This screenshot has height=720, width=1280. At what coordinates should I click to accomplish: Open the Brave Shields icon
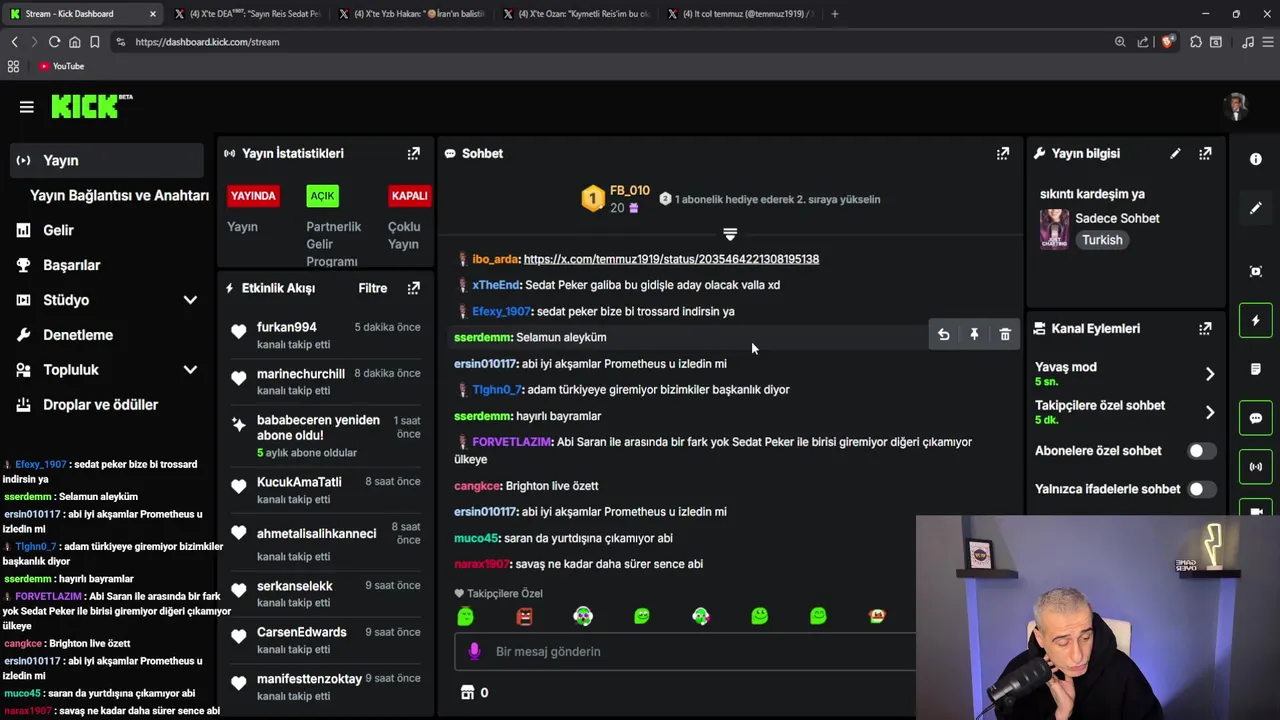click(1167, 42)
